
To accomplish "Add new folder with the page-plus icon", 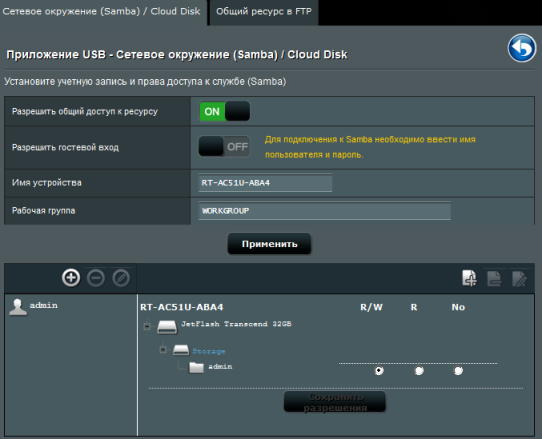I will [469, 278].
